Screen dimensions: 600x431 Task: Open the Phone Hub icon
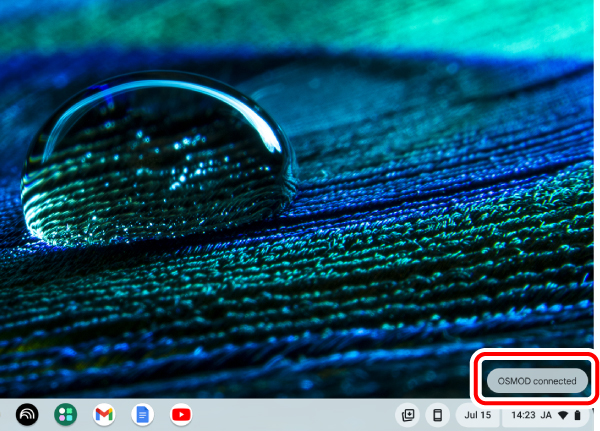[437, 414]
